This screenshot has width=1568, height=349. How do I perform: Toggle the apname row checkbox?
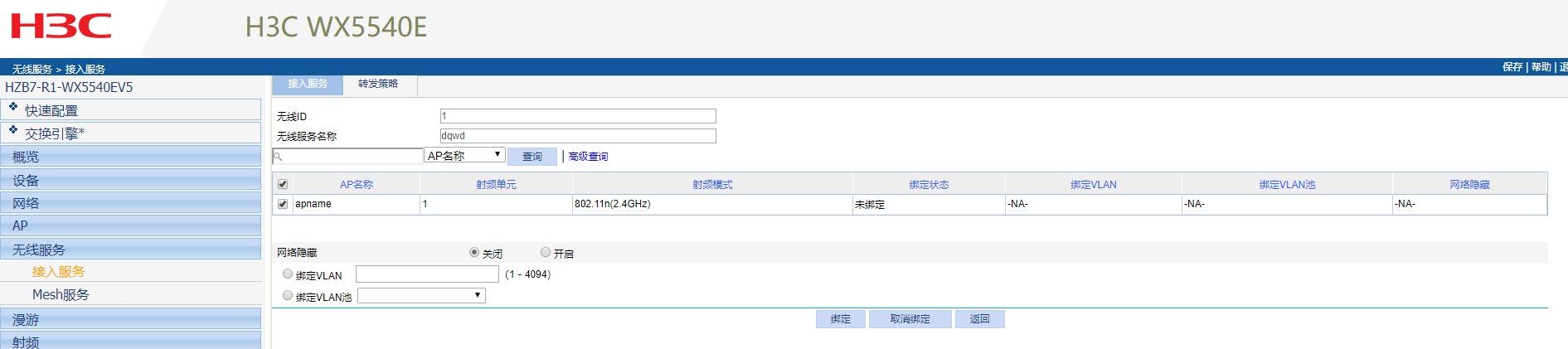[x=283, y=204]
